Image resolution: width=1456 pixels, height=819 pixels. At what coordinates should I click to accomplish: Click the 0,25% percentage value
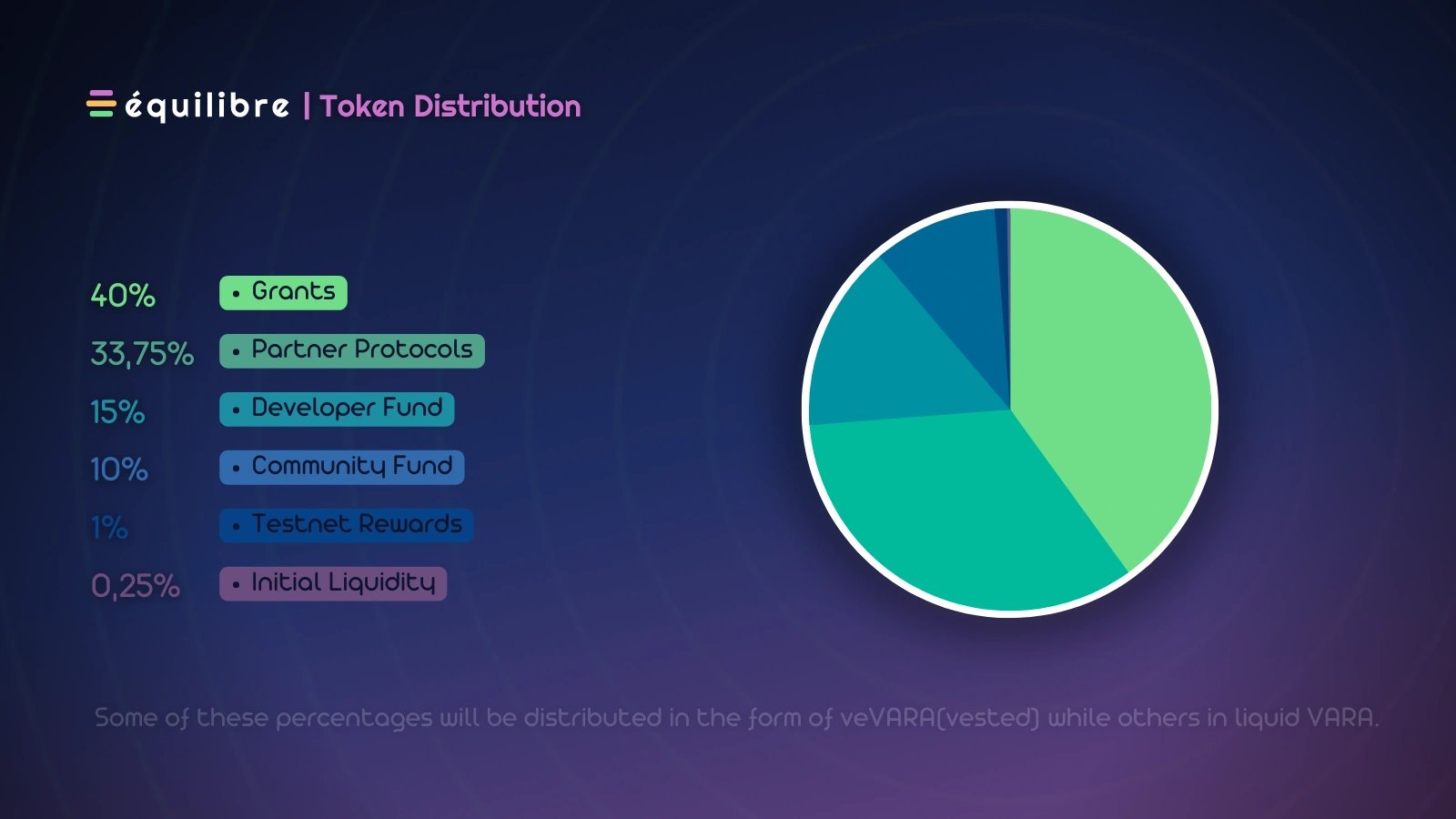[136, 586]
